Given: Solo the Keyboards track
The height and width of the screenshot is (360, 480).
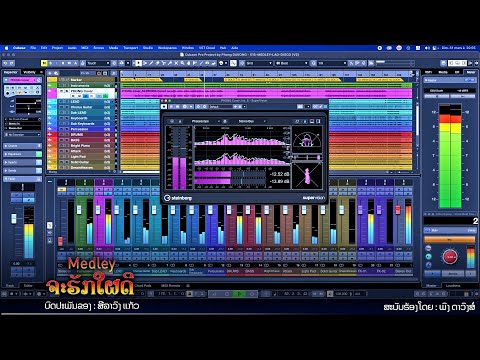Looking at the screenshot, I should coord(66,118).
